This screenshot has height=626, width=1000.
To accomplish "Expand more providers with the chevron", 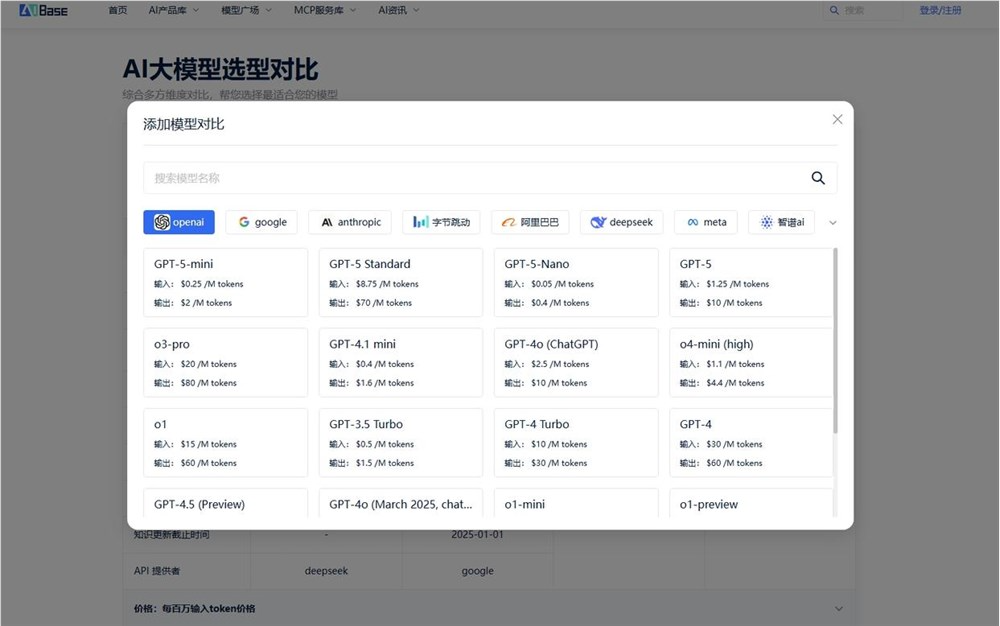I will (x=833, y=222).
